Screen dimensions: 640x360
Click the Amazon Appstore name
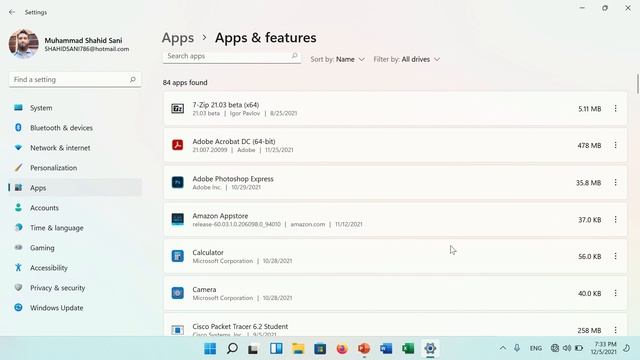[x=220, y=216]
